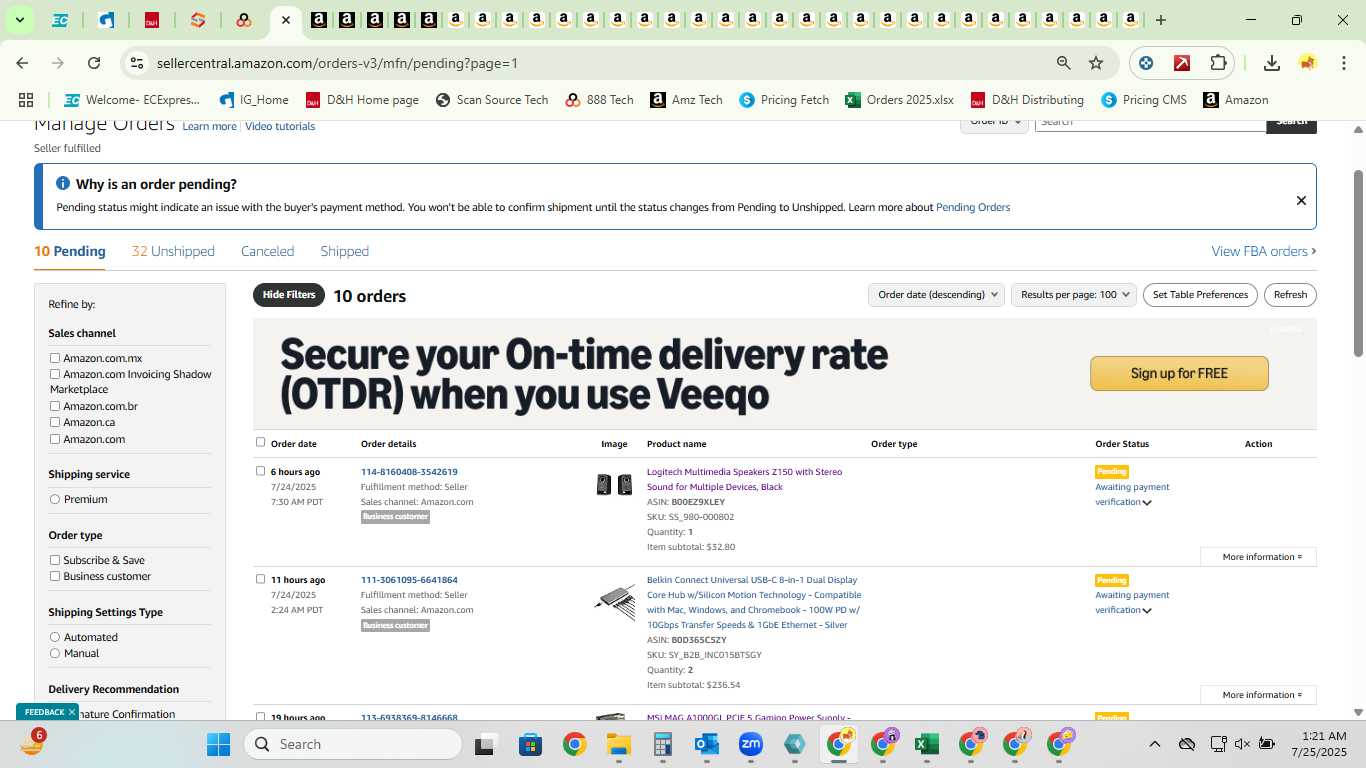Close the pending orders info banner
This screenshot has height=768, width=1366.
(x=1301, y=200)
